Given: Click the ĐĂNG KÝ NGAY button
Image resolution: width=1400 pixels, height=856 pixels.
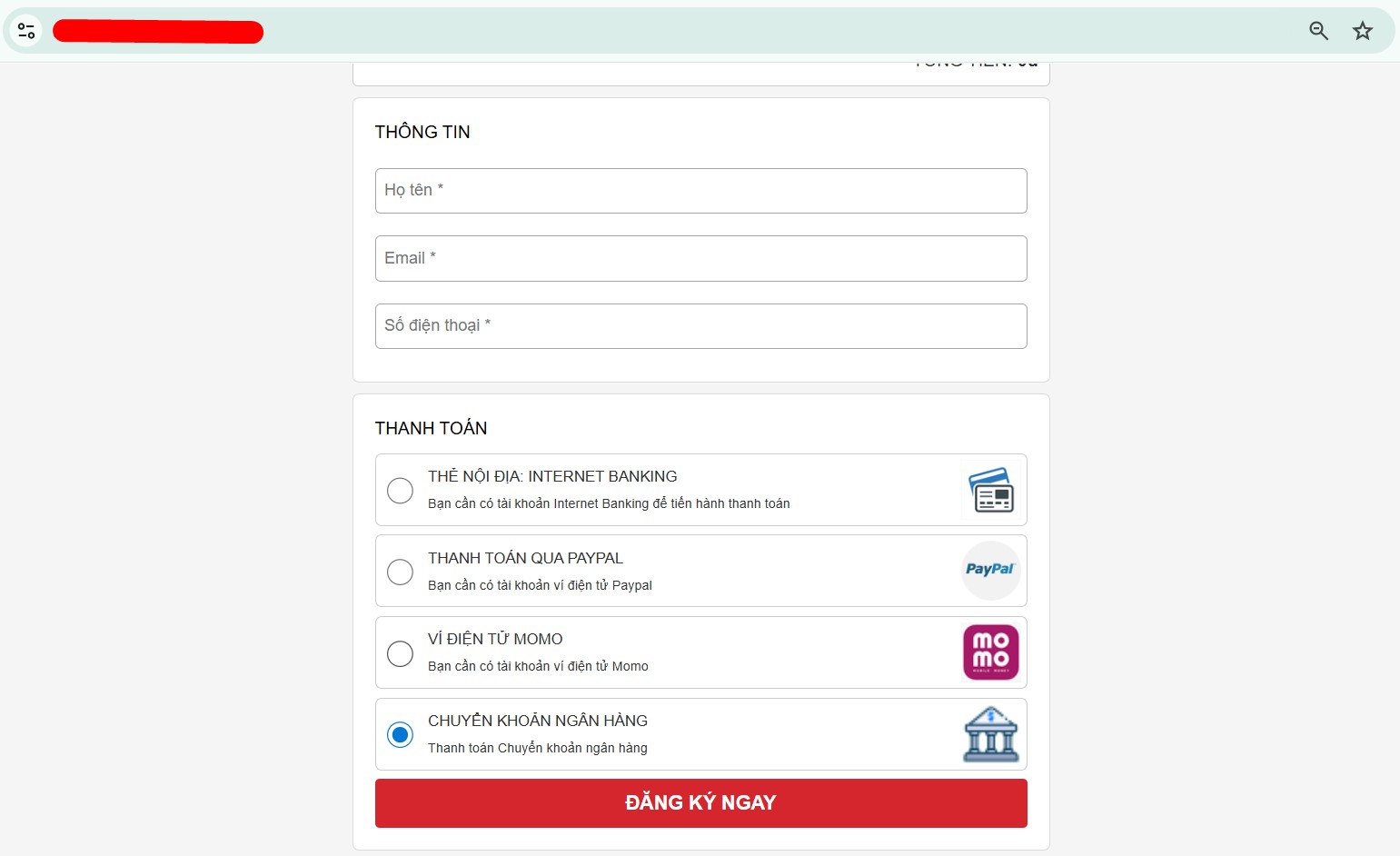Looking at the screenshot, I should (700, 803).
